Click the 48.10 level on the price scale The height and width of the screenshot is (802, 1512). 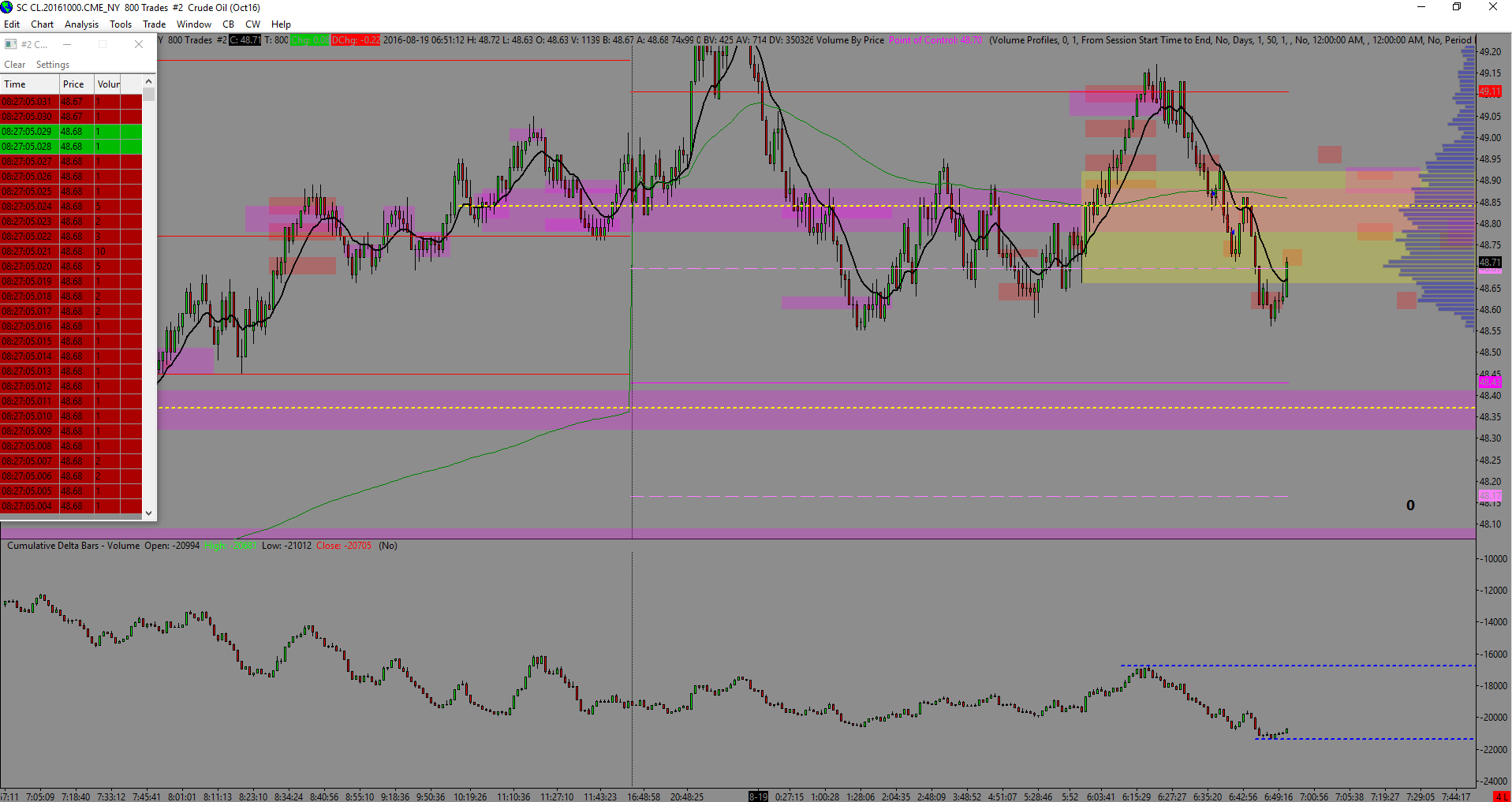point(1490,524)
